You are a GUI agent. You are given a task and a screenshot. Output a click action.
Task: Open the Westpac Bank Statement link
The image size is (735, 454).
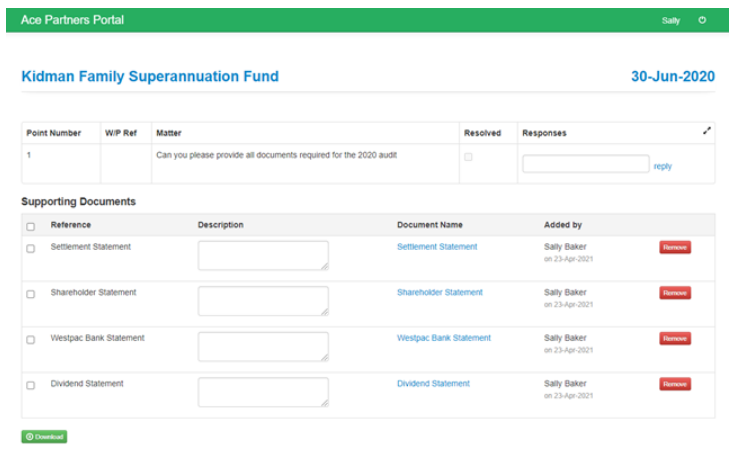[444, 338]
